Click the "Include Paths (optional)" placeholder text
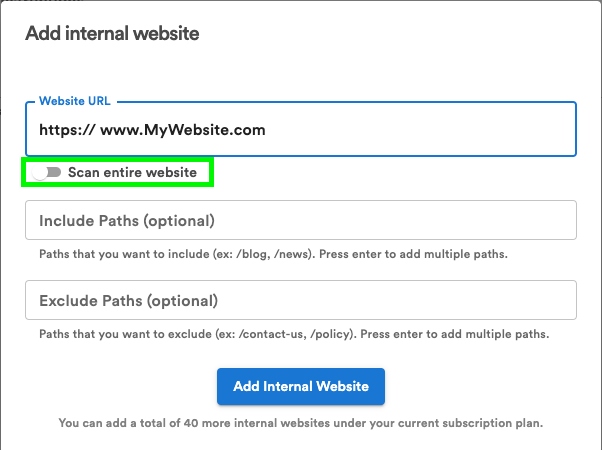 [x=127, y=220]
